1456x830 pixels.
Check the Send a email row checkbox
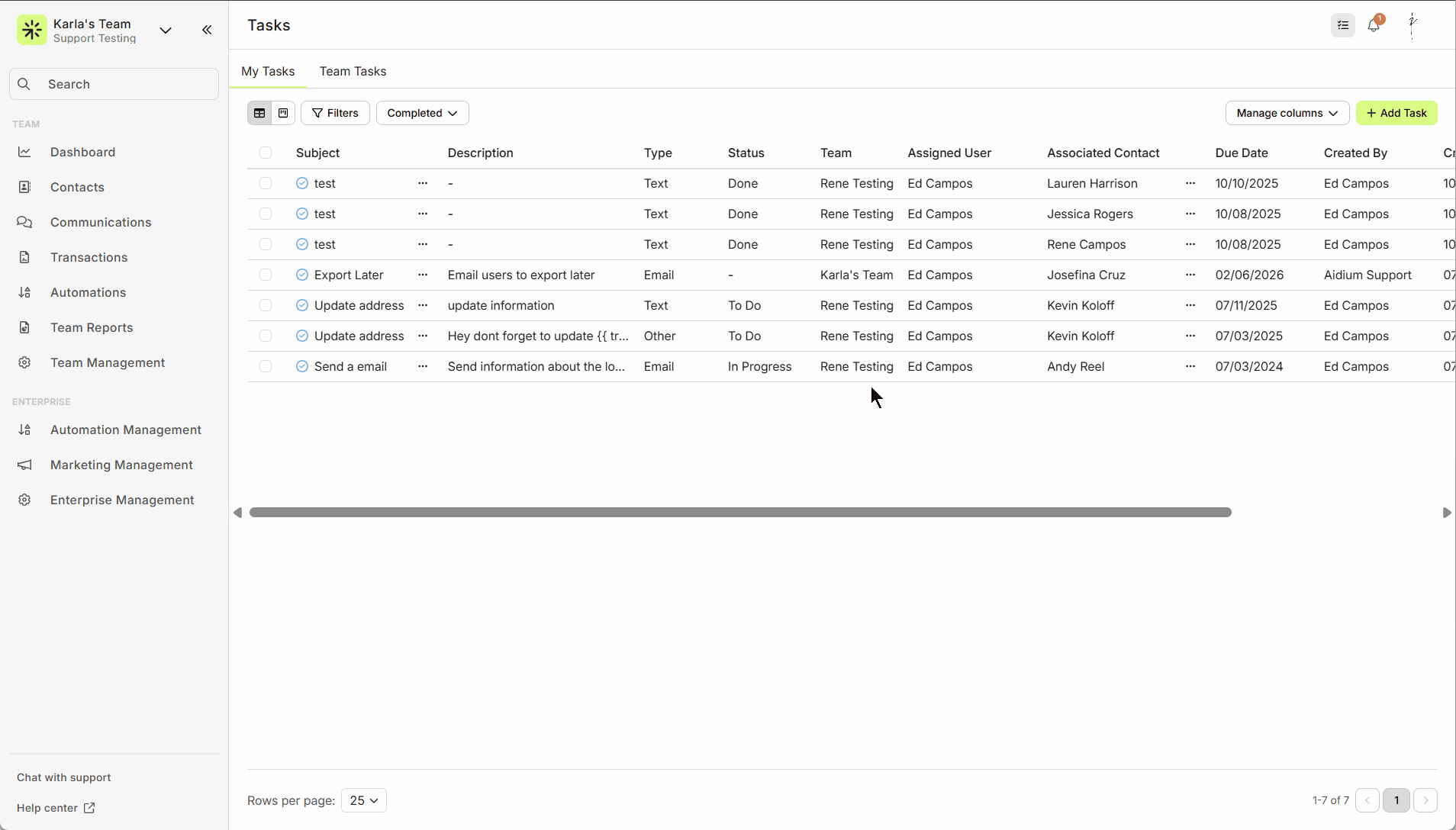click(x=266, y=366)
